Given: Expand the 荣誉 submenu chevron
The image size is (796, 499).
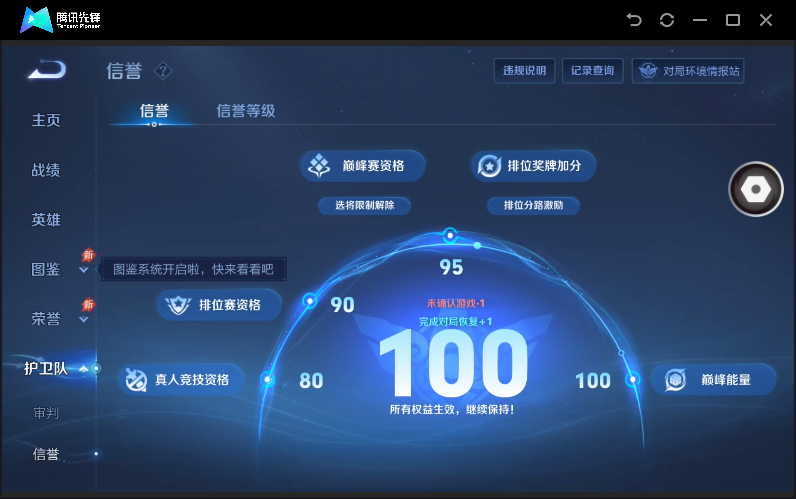Looking at the screenshot, I should [84, 320].
